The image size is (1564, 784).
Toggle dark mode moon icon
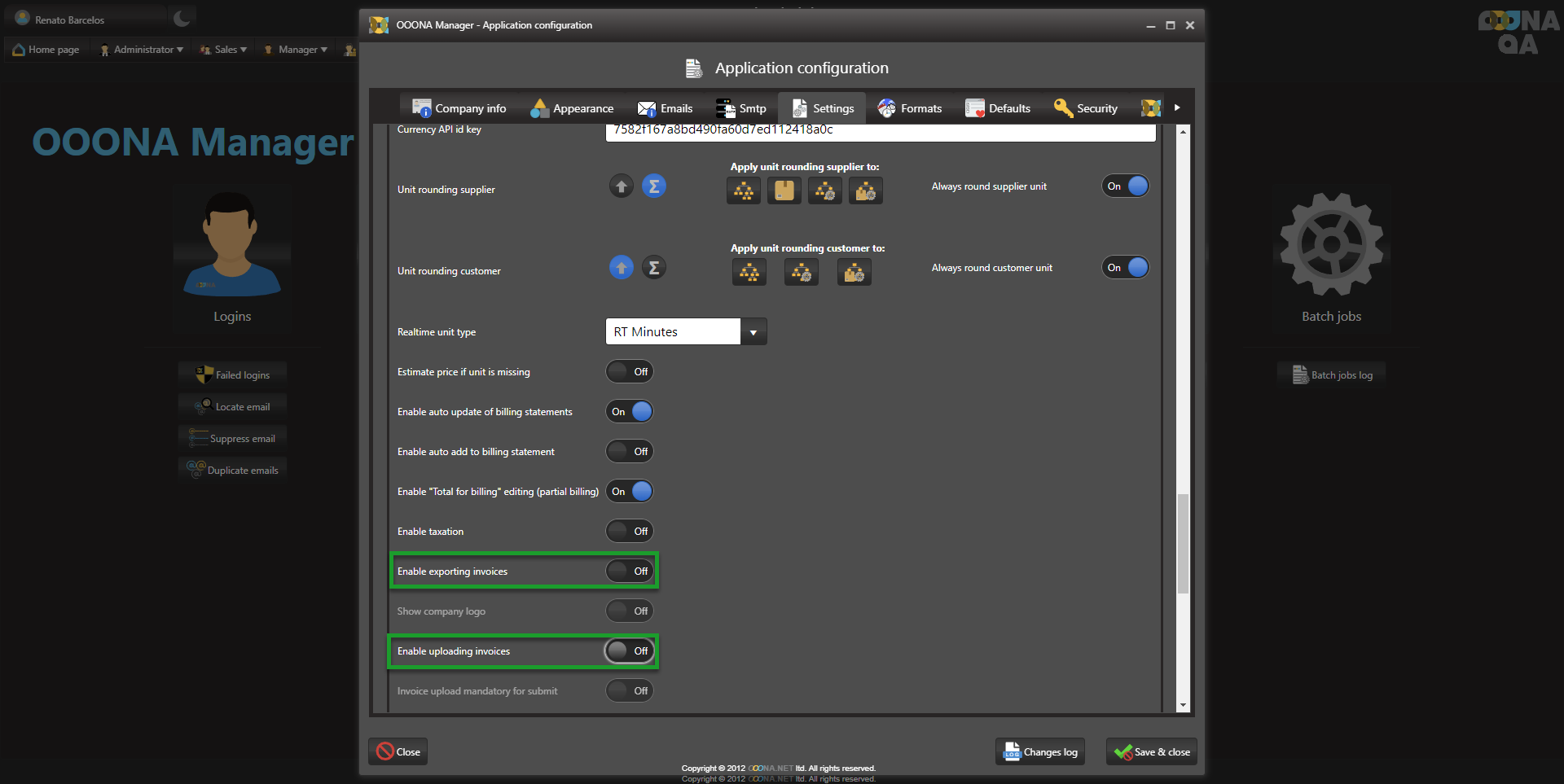tap(182, 18)
